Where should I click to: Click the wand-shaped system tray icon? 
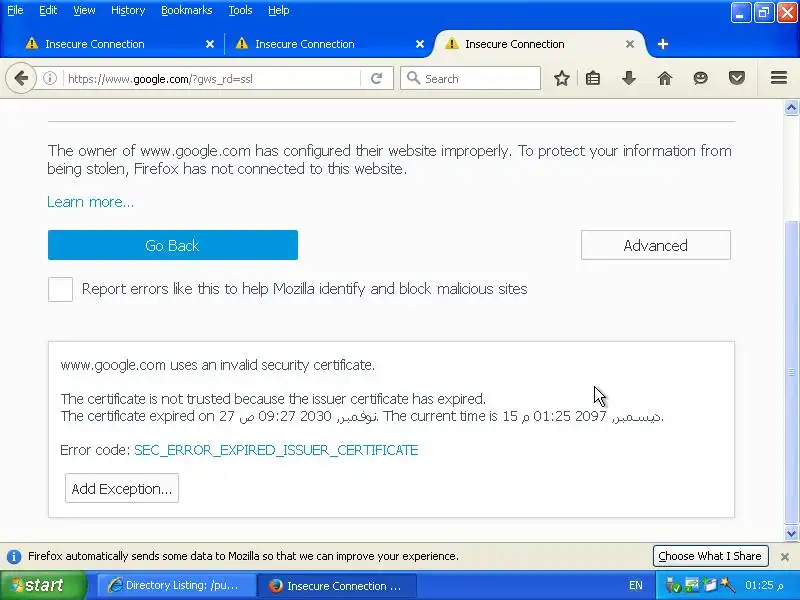click(727, 585)
